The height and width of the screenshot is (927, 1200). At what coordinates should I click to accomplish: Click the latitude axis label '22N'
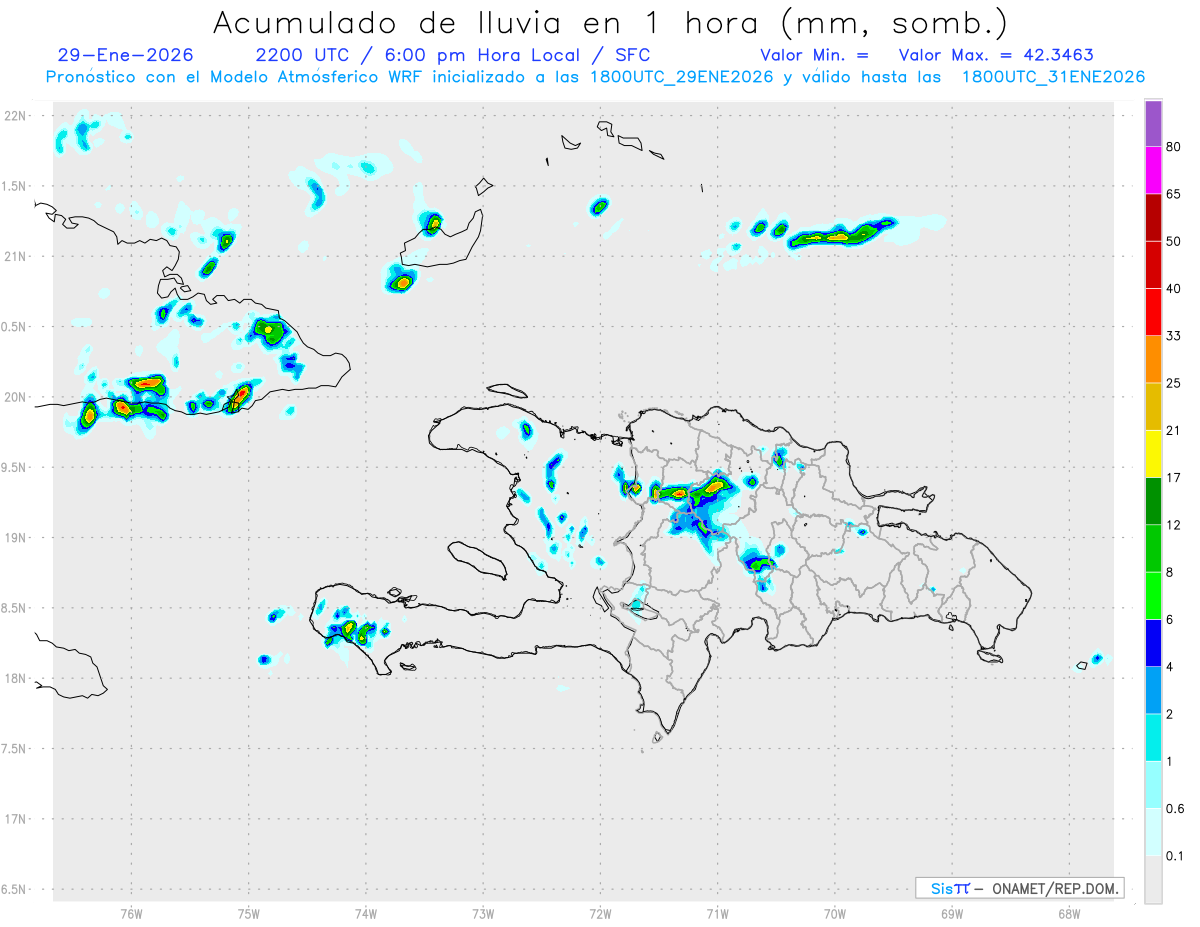17,116
